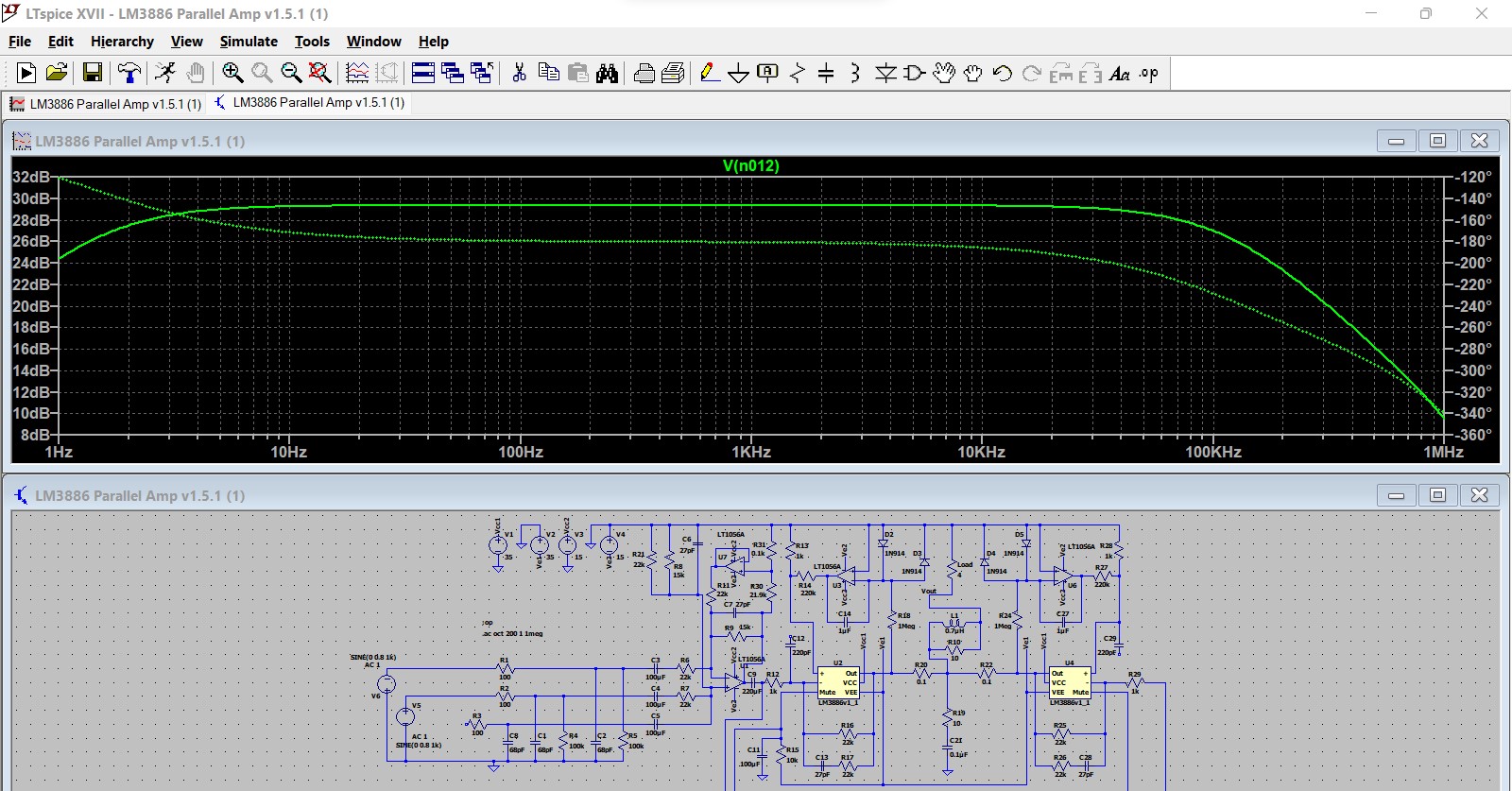Open the Tools menu
This screenshot has width=1512, height=791.
(312, 42)
